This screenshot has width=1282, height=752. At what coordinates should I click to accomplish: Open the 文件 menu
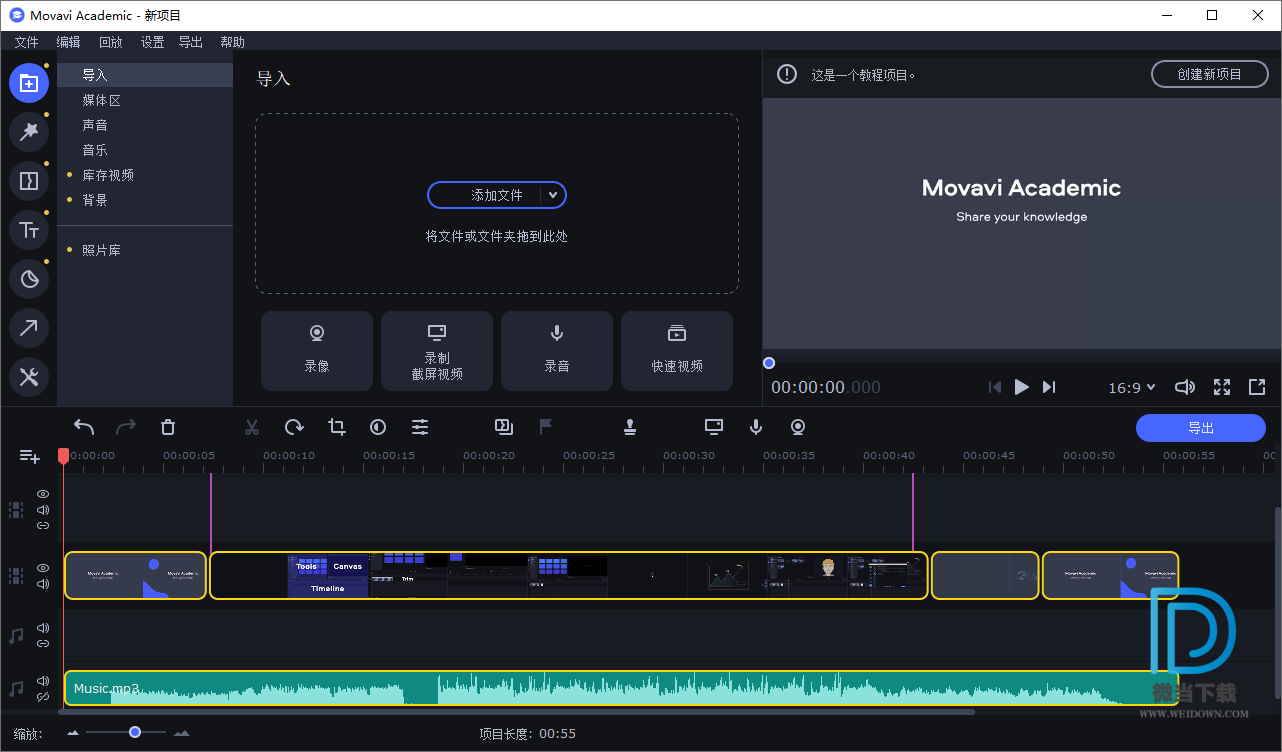pos(26,42)
